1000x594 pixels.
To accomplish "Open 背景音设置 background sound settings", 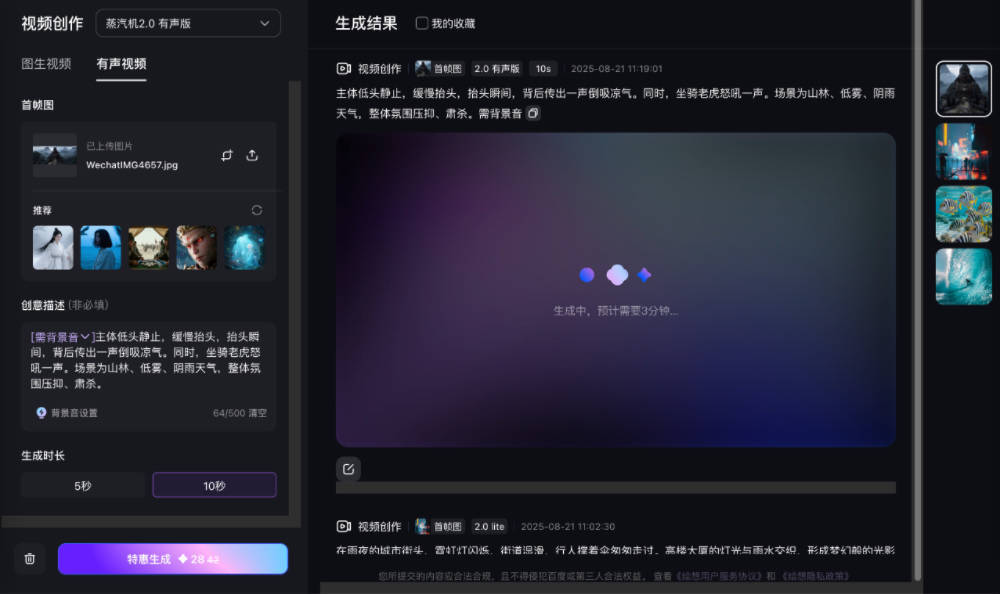I will click(67, 412).
